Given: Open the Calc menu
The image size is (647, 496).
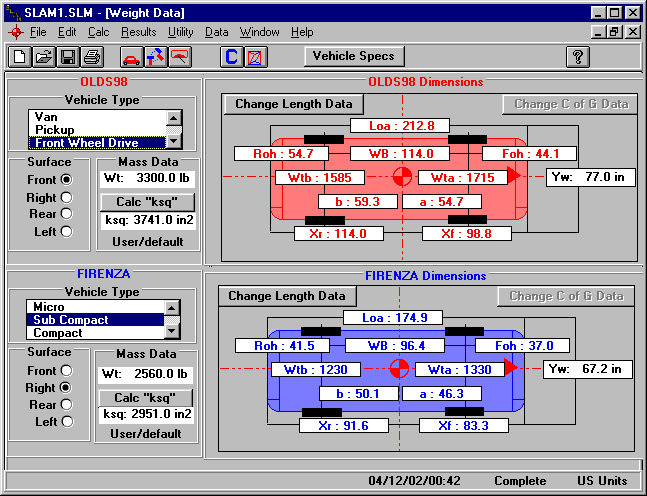Looking at the screenshot, I should (99, 32).
